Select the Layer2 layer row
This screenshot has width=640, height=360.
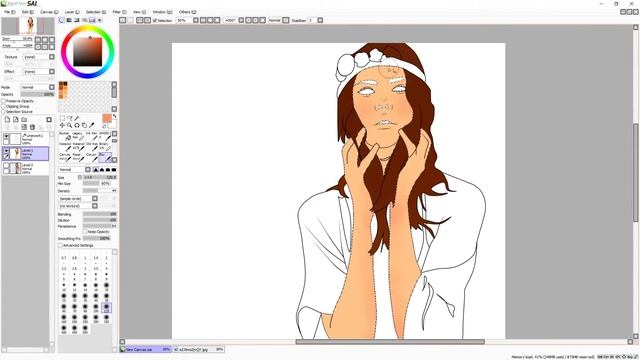(26, 168)
